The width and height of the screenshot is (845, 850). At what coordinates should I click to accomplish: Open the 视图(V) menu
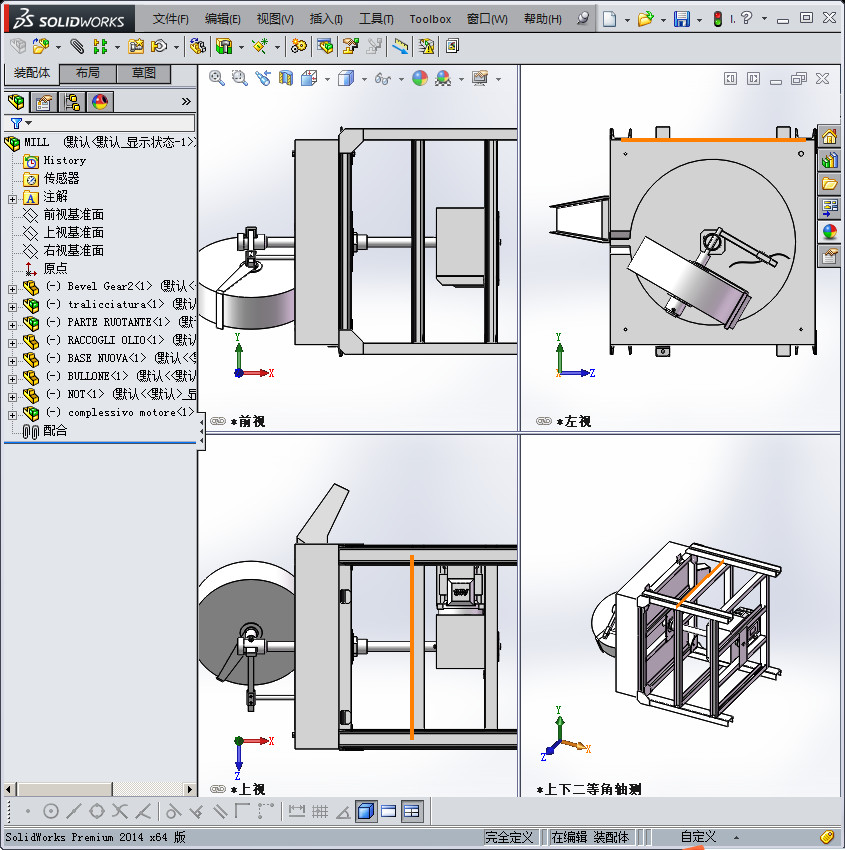click(x=275, y=19)
